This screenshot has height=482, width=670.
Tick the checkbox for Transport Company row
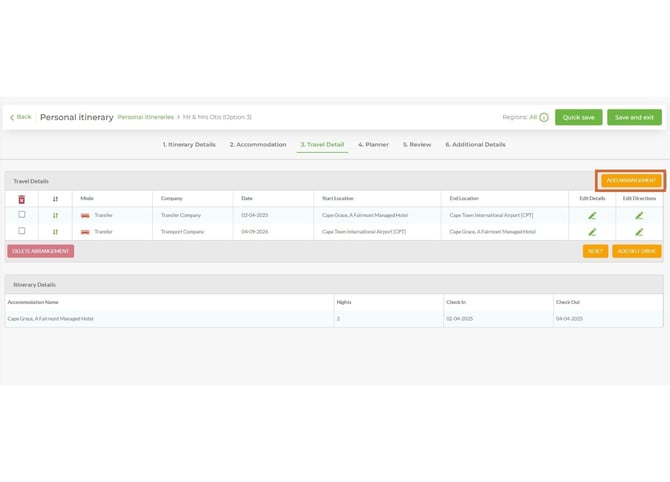tap(21, 231)
